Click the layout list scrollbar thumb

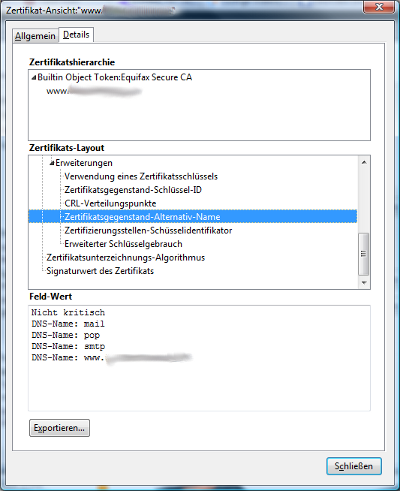pos(364,254)
